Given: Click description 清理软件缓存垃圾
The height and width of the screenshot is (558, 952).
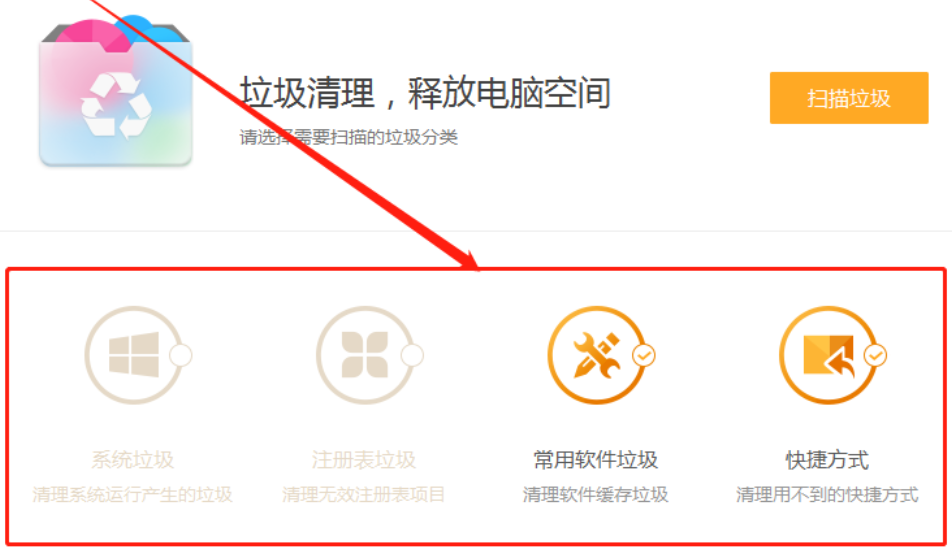Looking at the screenshot, I should point(596,494).
